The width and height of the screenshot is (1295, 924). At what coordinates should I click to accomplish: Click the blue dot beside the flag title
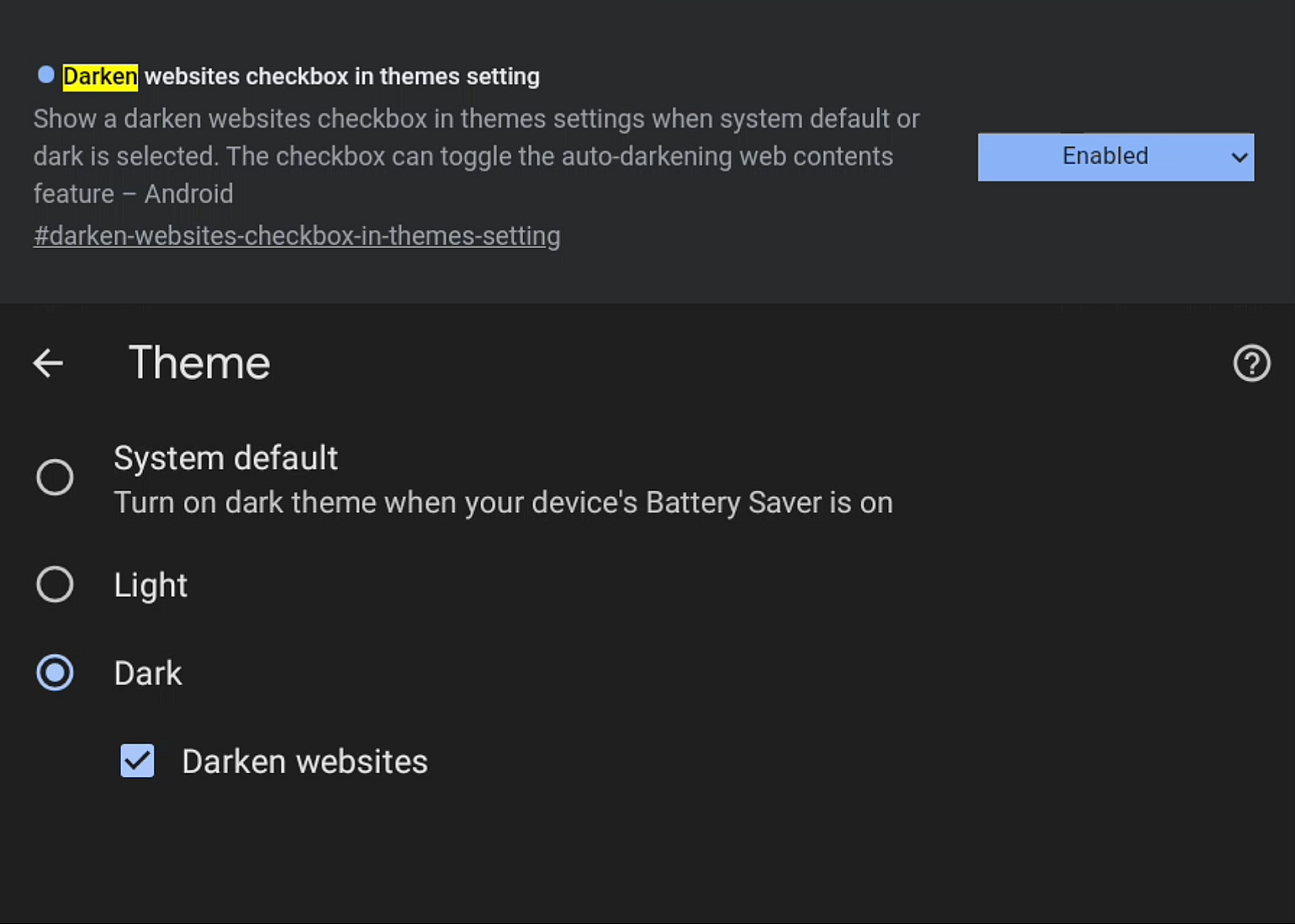46,75
